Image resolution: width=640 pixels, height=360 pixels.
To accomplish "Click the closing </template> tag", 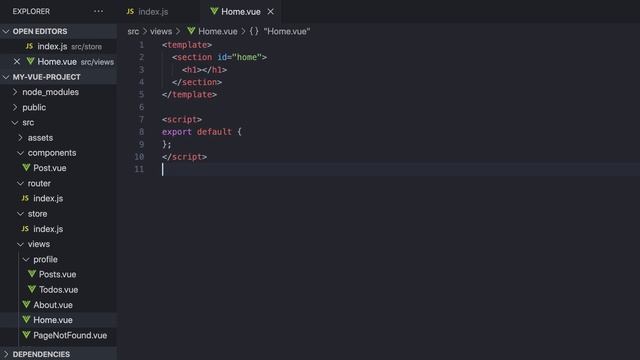I will pyautogui.click(x=189, y=95).
